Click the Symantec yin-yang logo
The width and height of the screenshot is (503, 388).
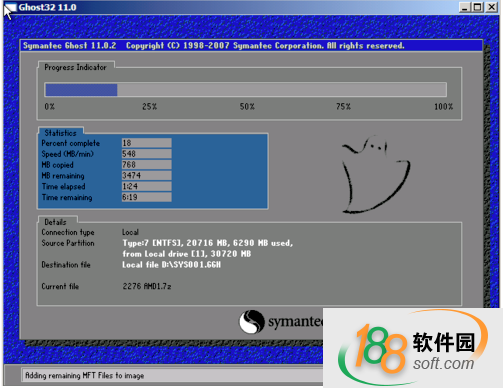[x=252, y=322]
